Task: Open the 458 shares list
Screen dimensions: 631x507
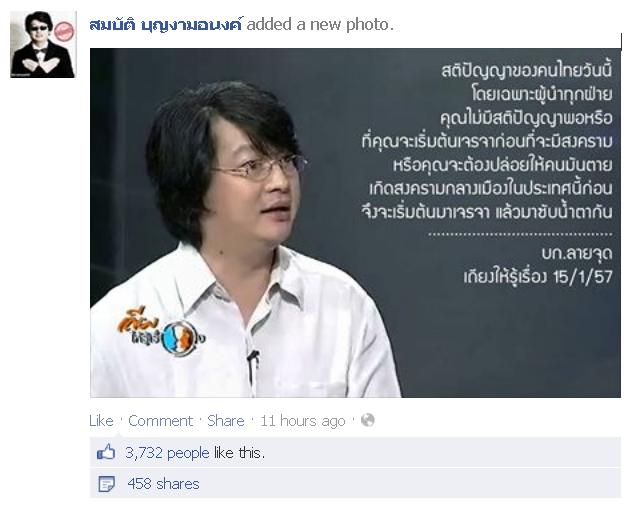Action: pos(163,484)
